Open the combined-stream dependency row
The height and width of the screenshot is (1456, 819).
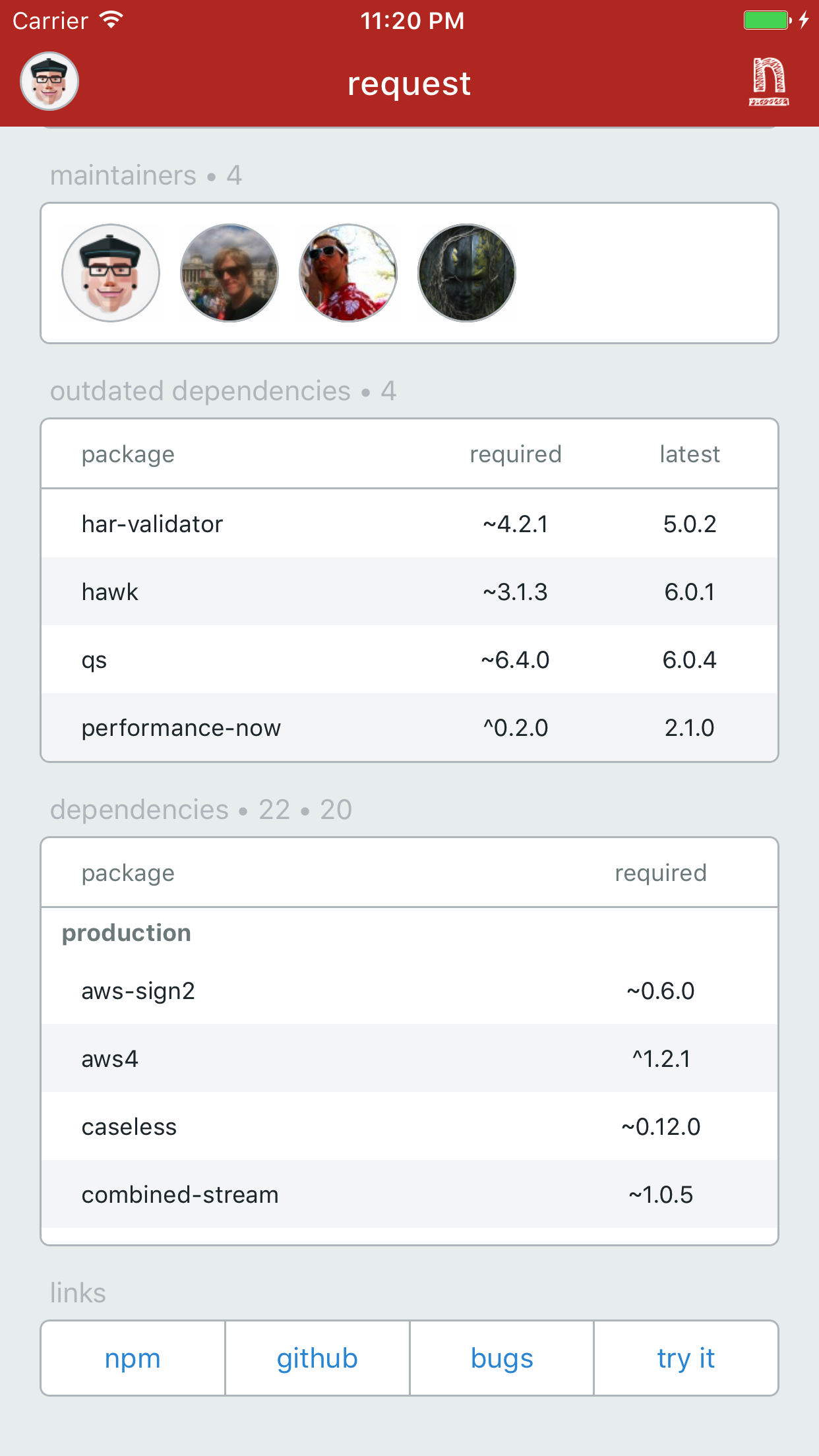coord(409,1194)
